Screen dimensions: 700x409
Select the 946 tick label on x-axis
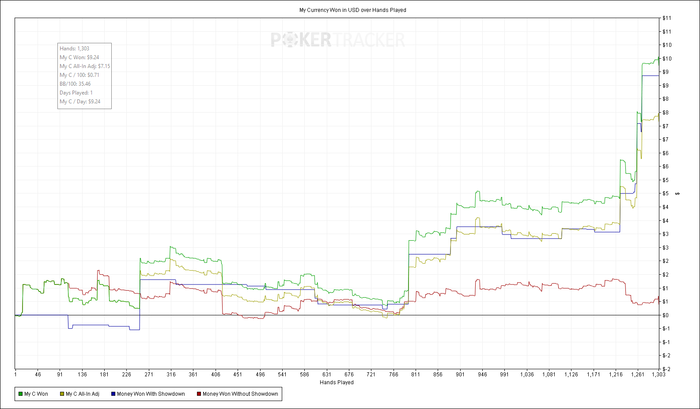[x=482, y=375]
